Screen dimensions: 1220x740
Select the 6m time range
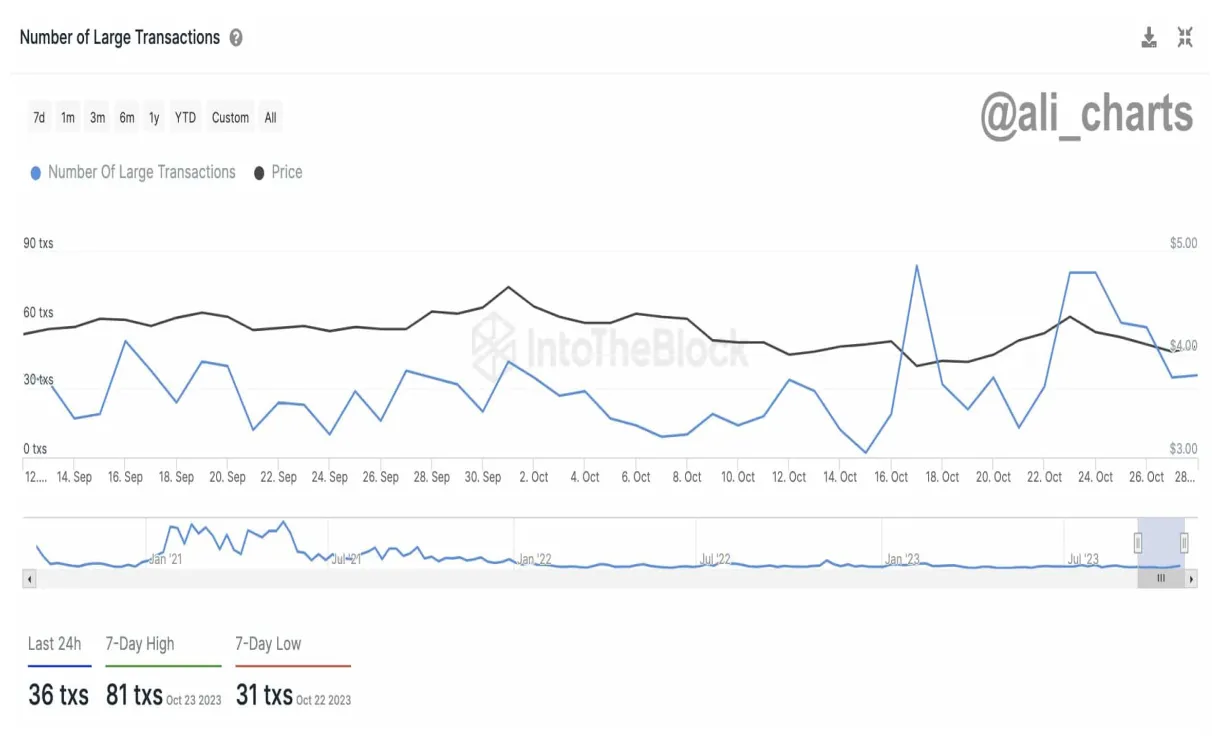pyautogui.click(x=127, y=118)
